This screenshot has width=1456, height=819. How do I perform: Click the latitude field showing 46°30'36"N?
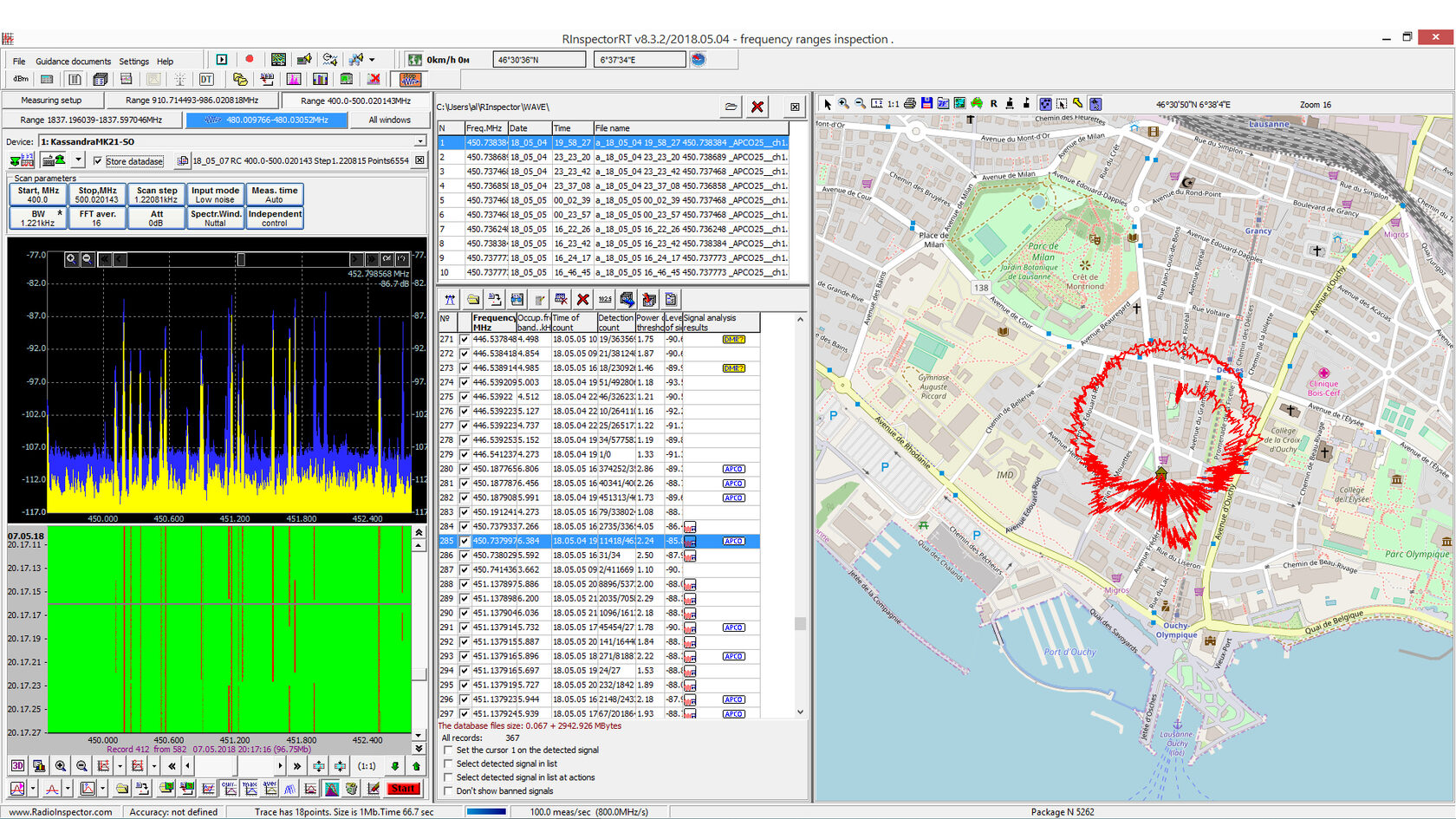coord(538,60)
